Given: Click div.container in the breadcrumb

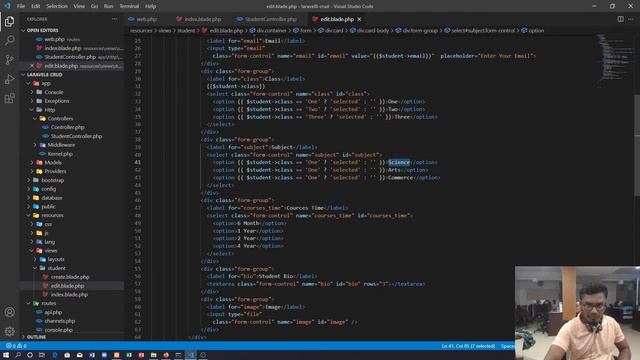Looking at the screenshot, I should tap(271, 30).
